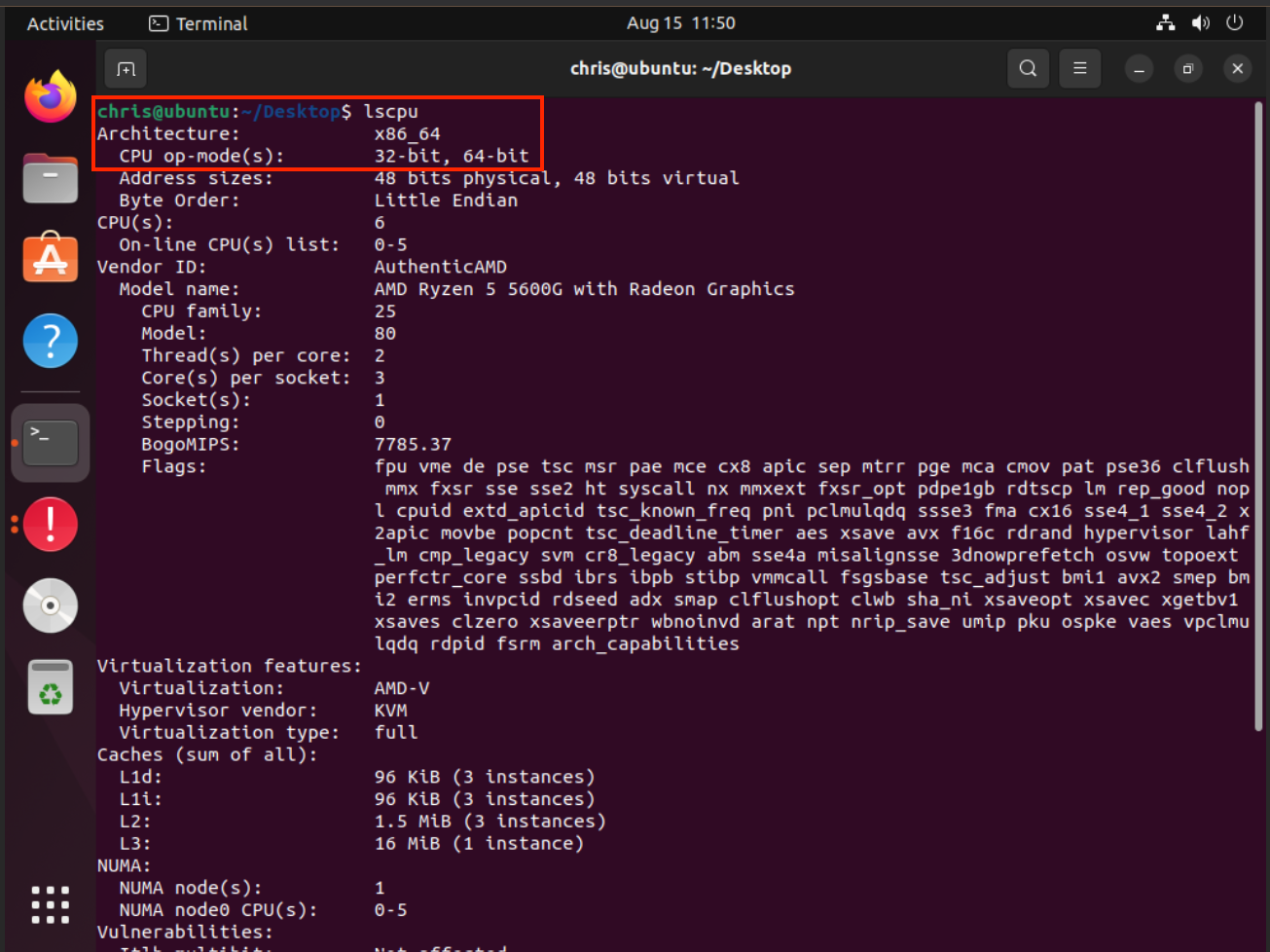1270x952 pixels.
Task: Click the 'NUMA node(s):' label
Action: pos(191,889)
